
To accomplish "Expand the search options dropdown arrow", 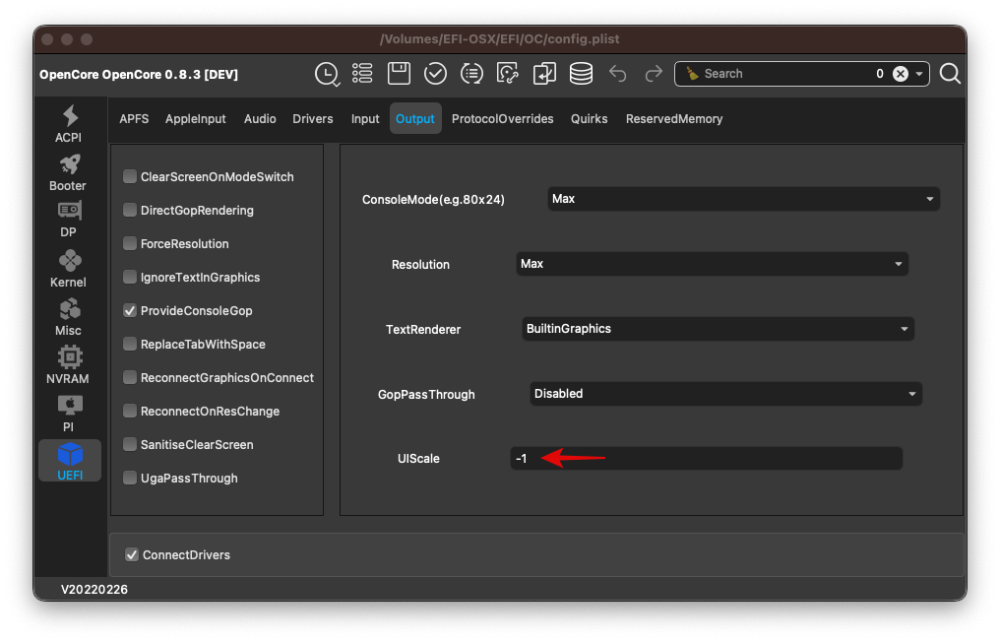I will point(919,74).
